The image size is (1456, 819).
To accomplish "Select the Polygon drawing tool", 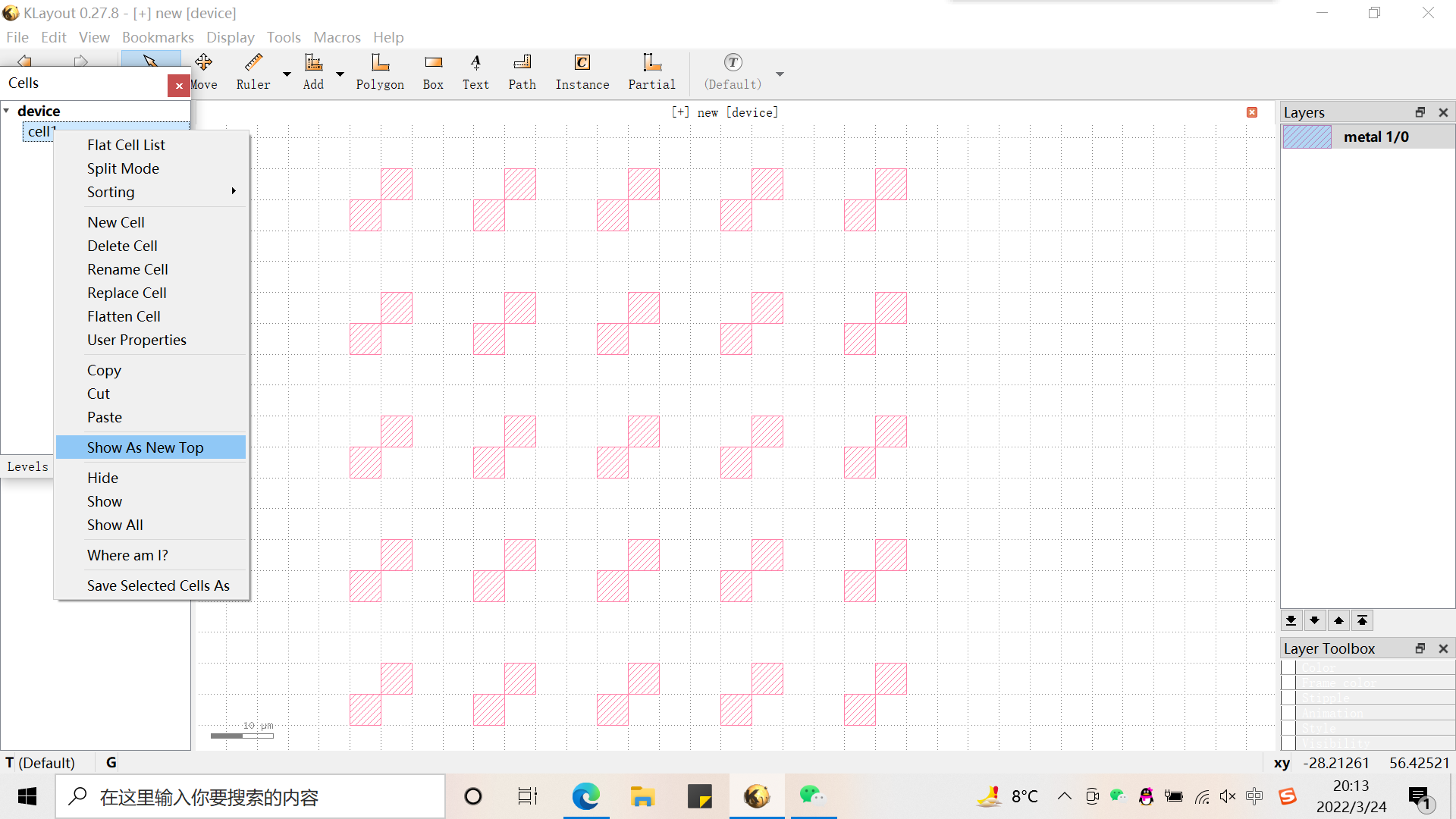I will click(380, 72).
